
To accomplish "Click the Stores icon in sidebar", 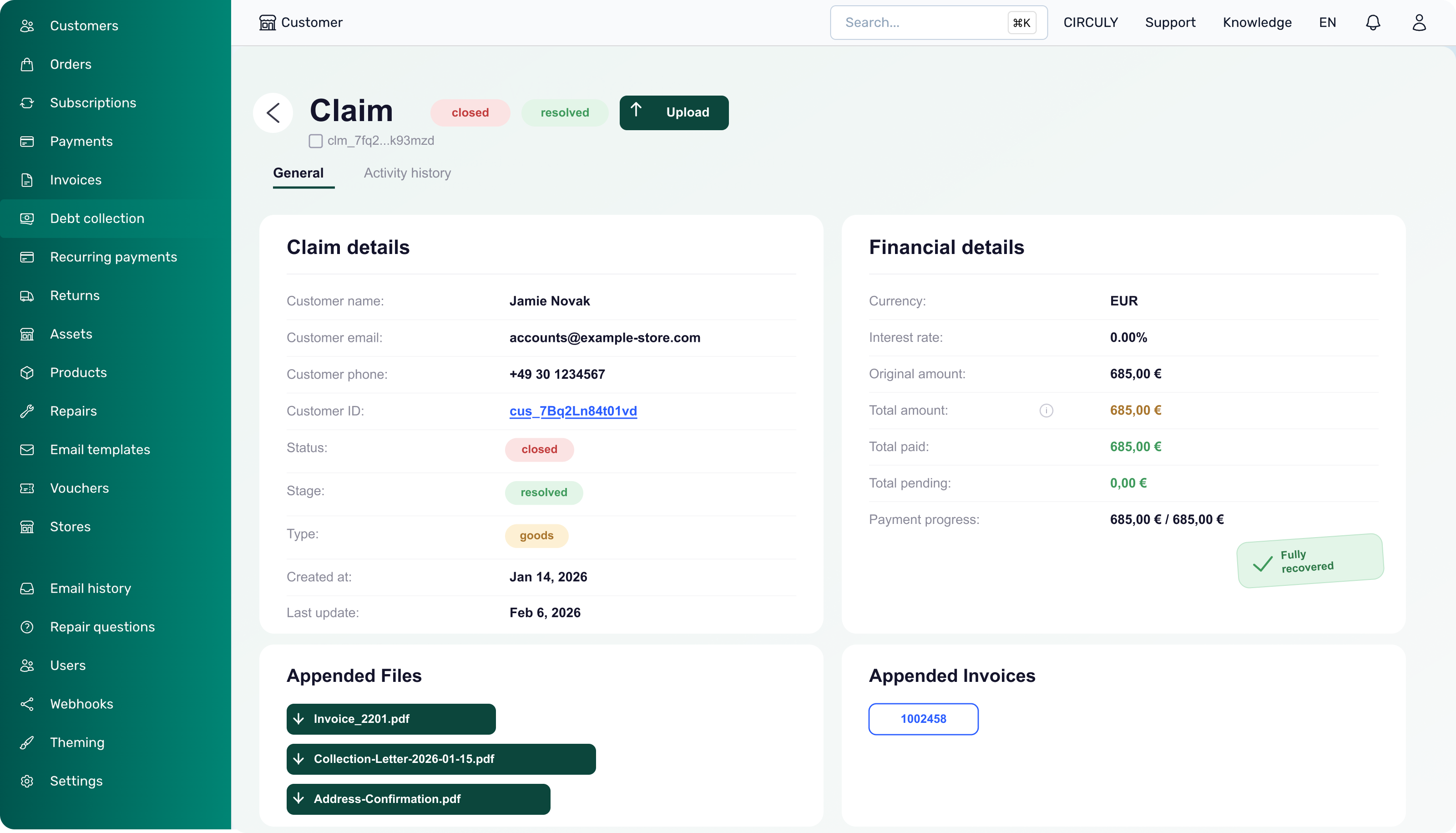I will tap(27, 527).
